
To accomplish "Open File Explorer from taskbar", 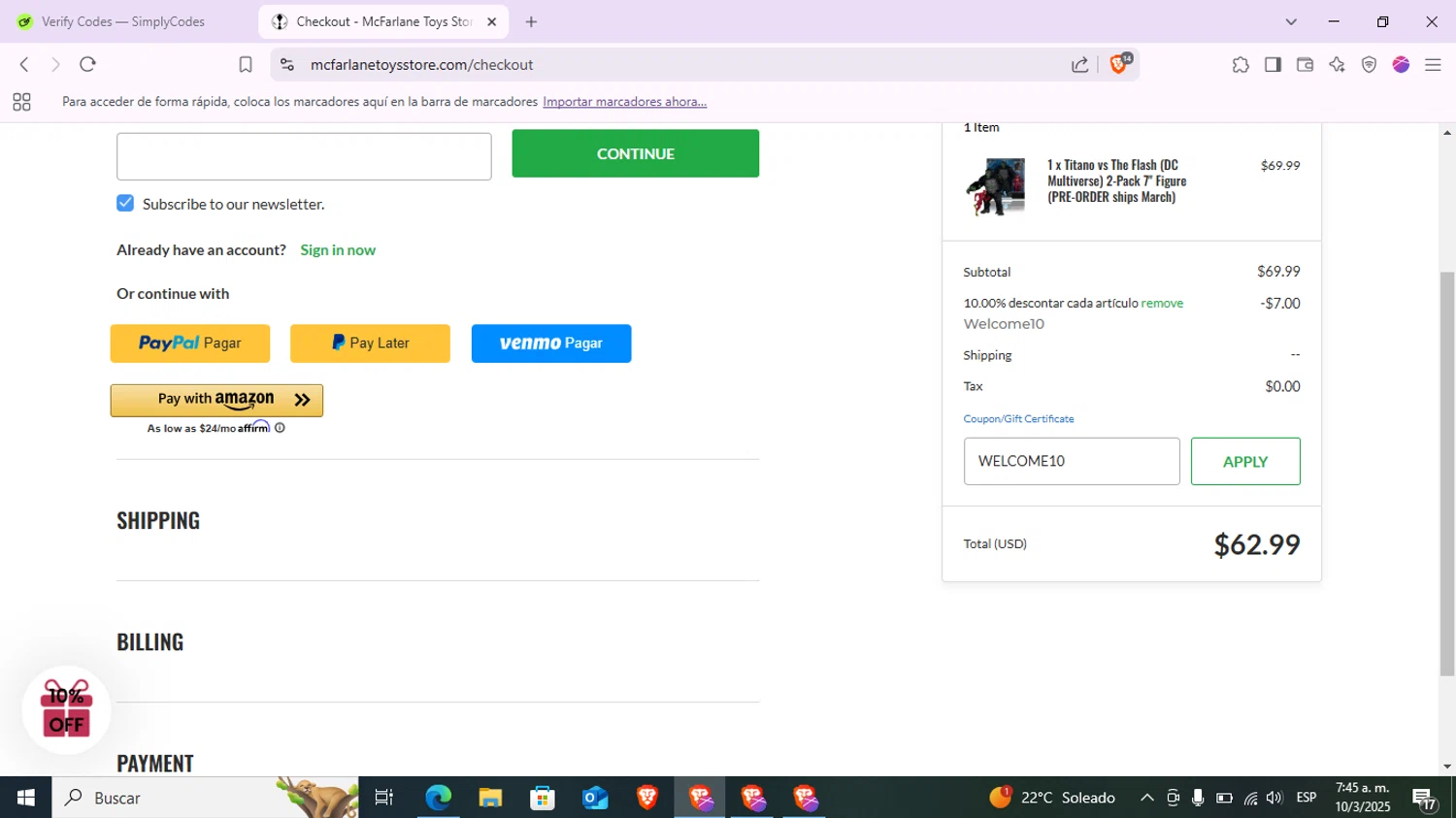I will point(490,798).
